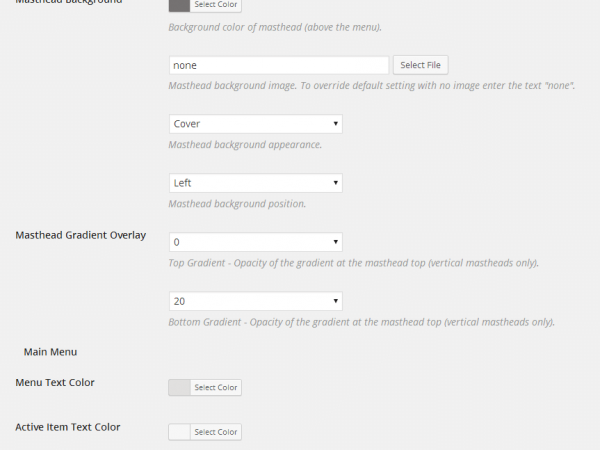600x450 pixels.
Task: Open the Cover background appearance dropdown
Action: point(256,124)
